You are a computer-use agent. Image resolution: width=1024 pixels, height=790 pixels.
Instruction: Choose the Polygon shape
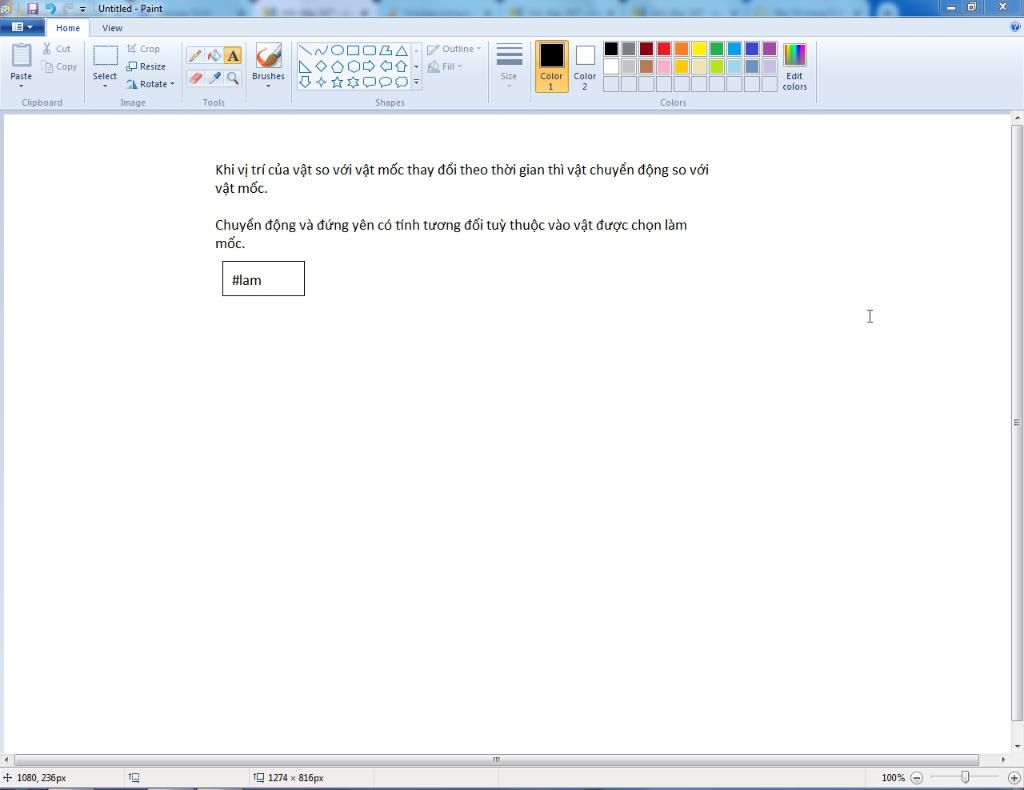pyautogui.click(x=385, y=50)
